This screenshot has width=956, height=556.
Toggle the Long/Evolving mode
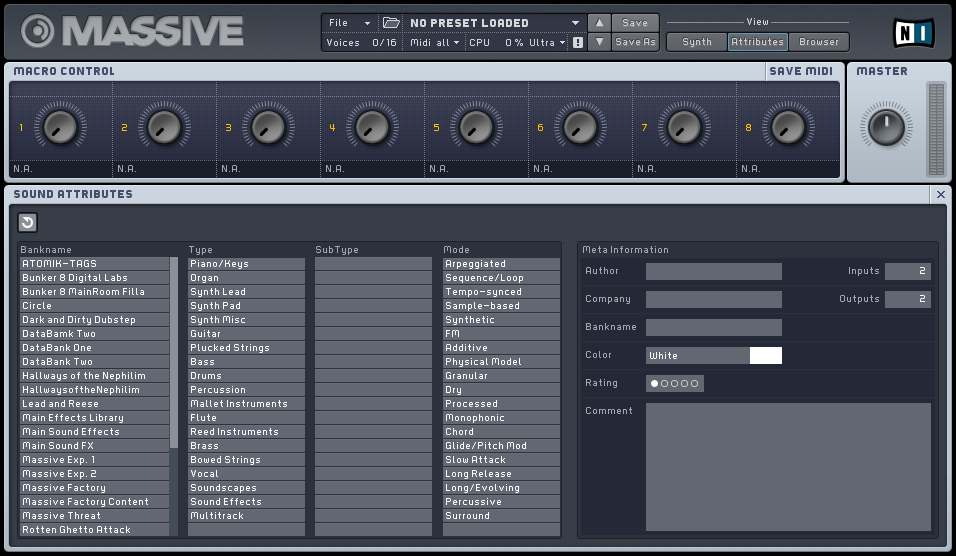coord(501,488)
